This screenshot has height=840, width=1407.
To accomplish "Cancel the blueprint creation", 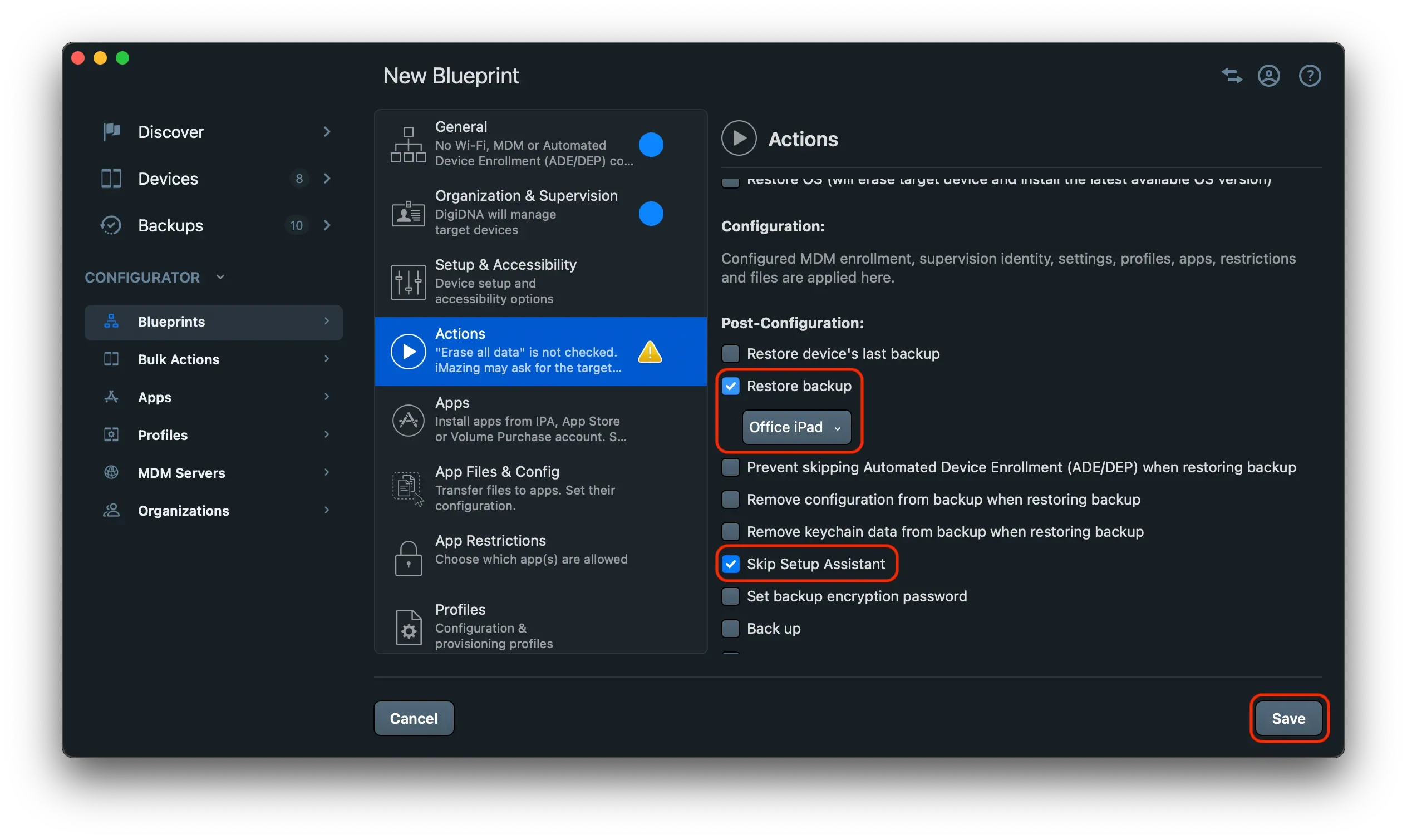I will [x=414, y=718].
